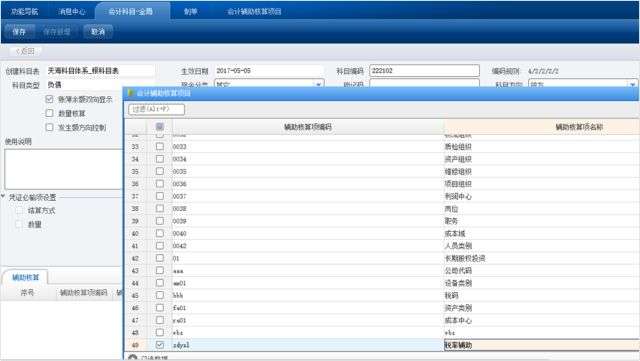Enable the 数量核算 checkbox
The width and height of the screenshot is (640, 361).
[x=49, y=113]
